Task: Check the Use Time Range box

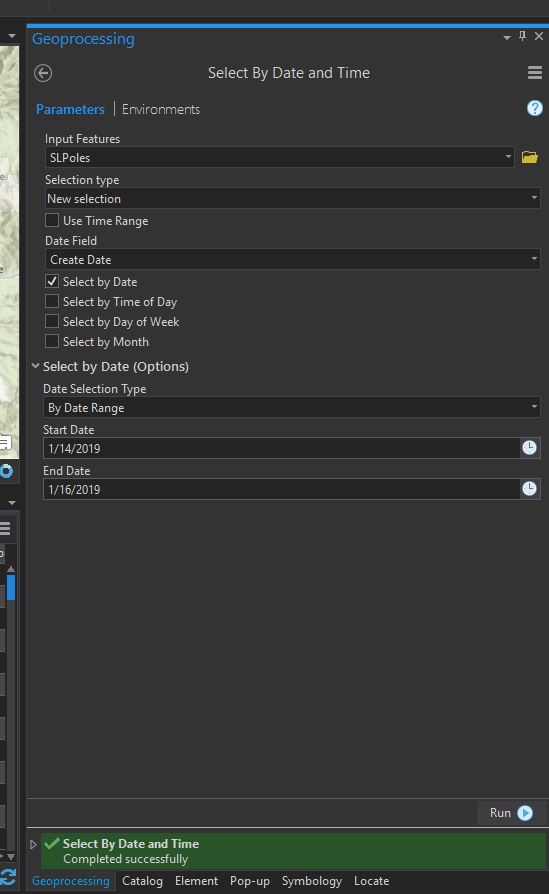Action: tap(52, 220)
